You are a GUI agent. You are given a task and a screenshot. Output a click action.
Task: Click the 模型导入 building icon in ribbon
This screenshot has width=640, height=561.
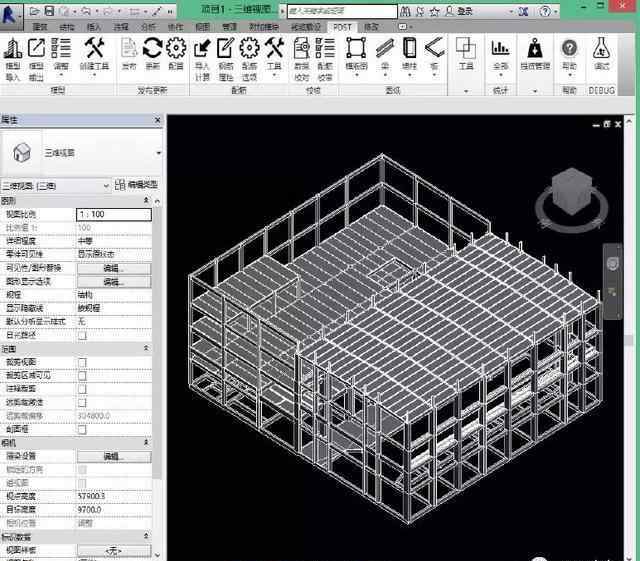13,48
